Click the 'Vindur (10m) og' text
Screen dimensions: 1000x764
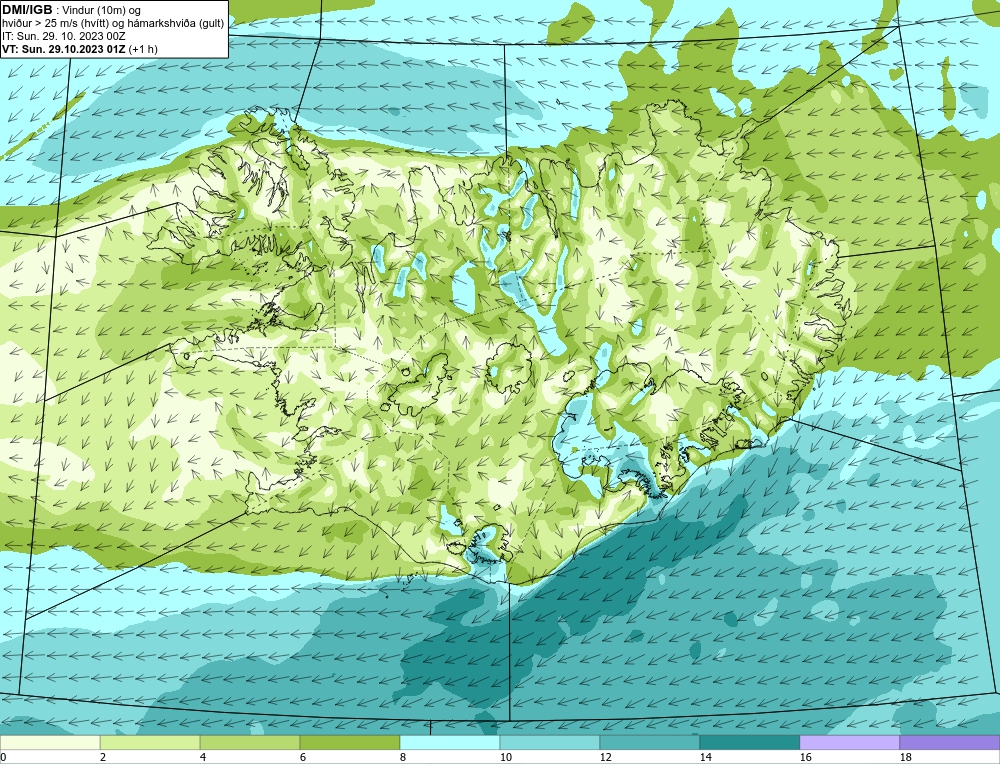102,11
